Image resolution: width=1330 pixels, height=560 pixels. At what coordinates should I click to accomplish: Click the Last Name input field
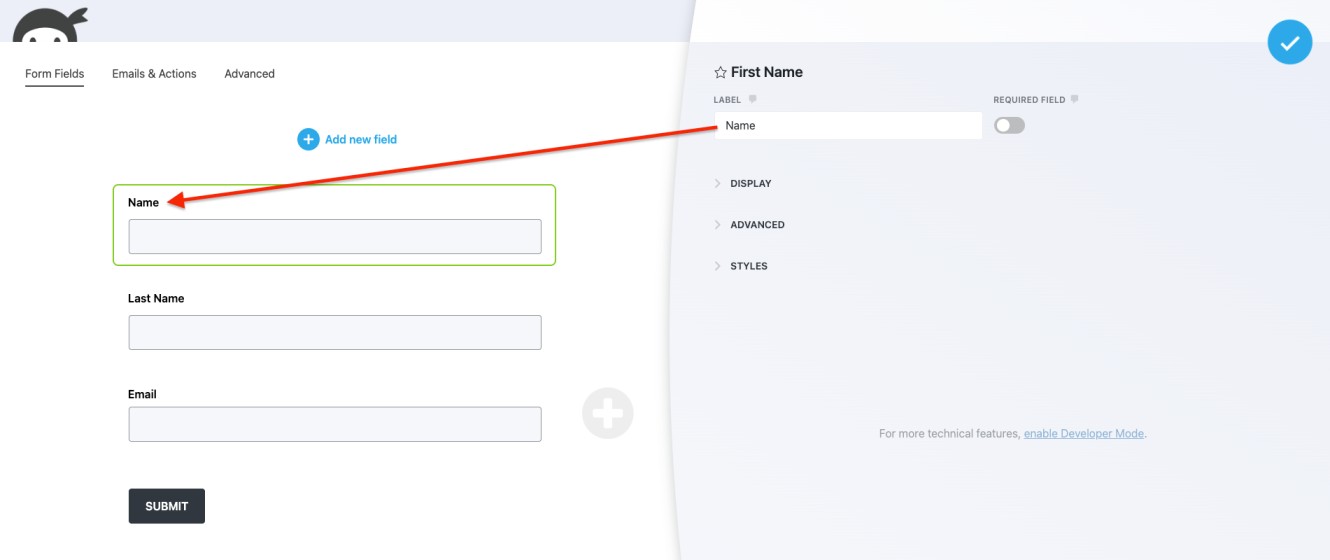coord(335,332)
